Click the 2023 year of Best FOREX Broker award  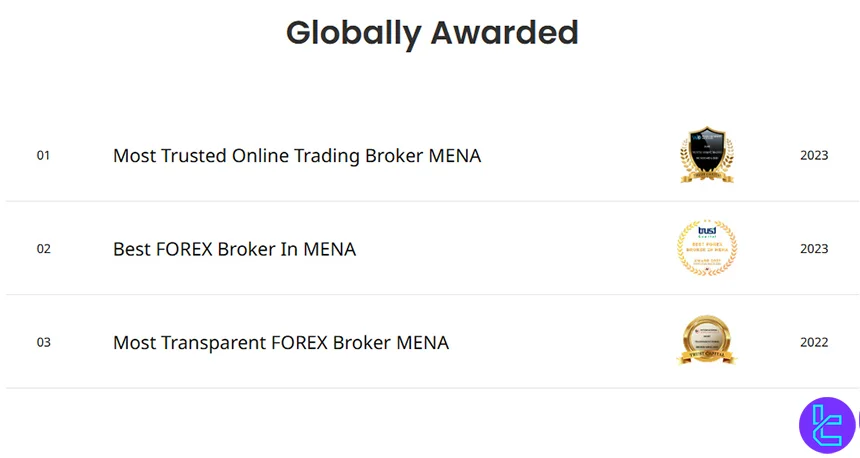click(x=814, y=249)
